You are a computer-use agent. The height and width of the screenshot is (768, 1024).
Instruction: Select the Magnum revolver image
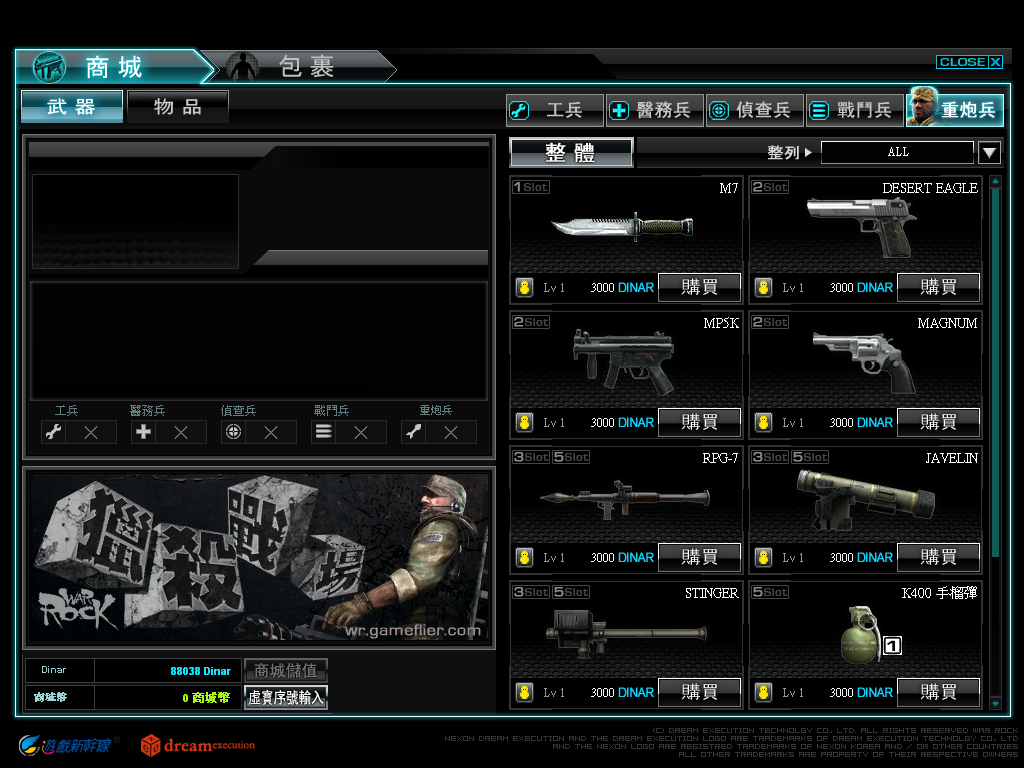[x=864, y=362]
